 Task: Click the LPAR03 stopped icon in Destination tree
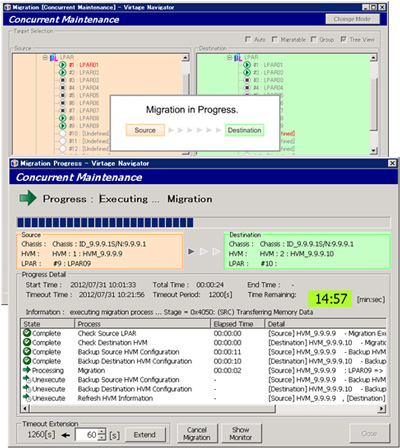(247, 80)
